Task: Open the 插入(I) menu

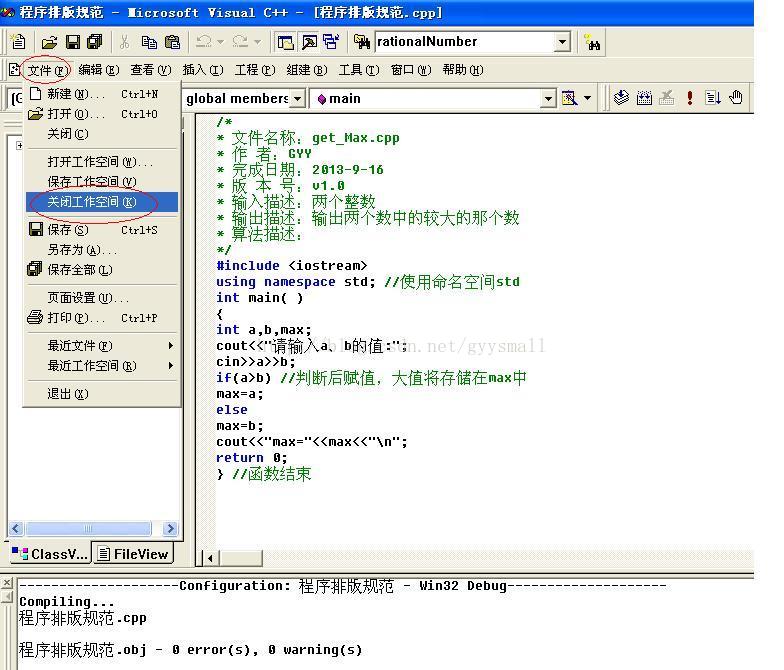Action: [202, 70]
